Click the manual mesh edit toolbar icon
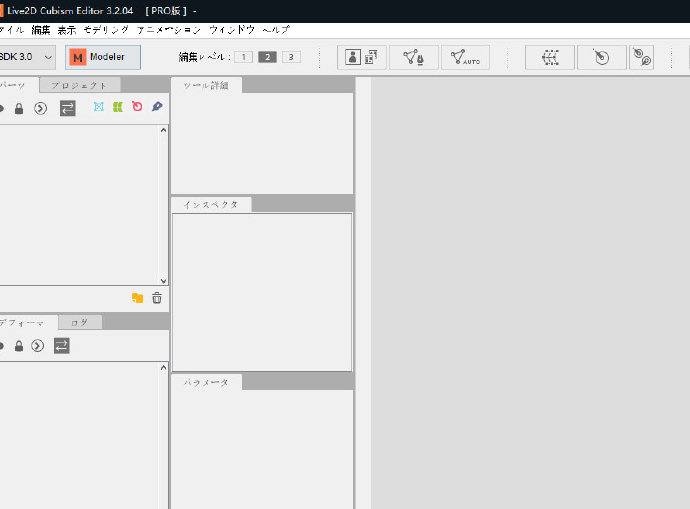 point(413,57)
